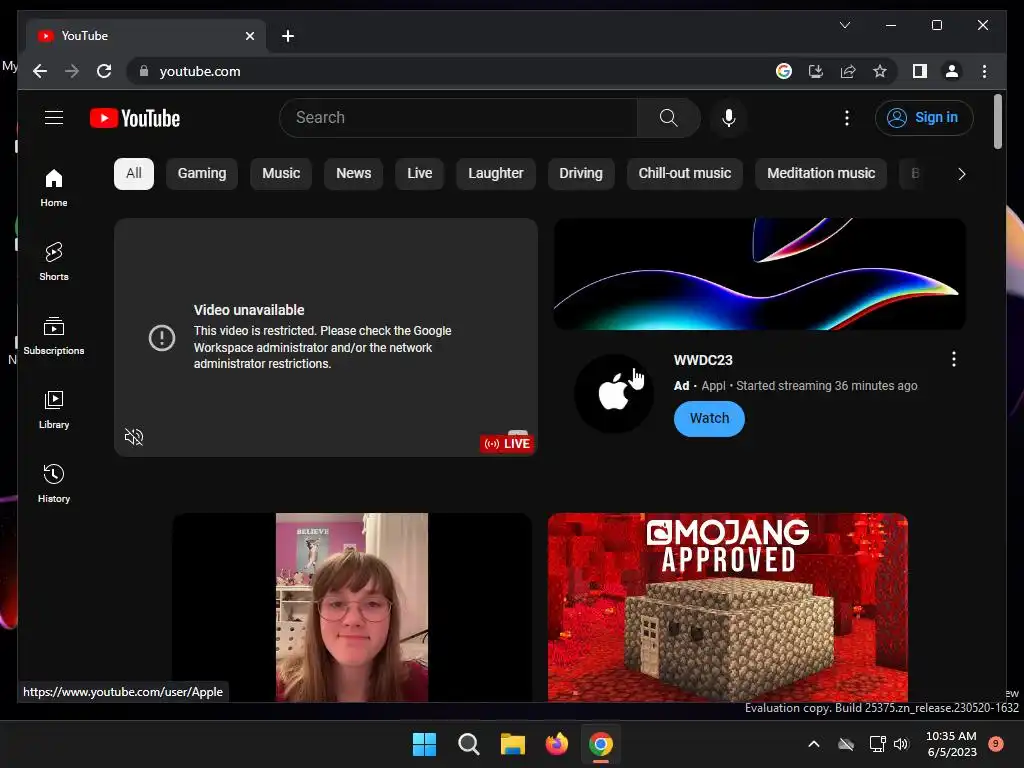Viewport: 1024px width, 768px height.
Task: Click the Watch button for WWDC23
Action: 709,419
